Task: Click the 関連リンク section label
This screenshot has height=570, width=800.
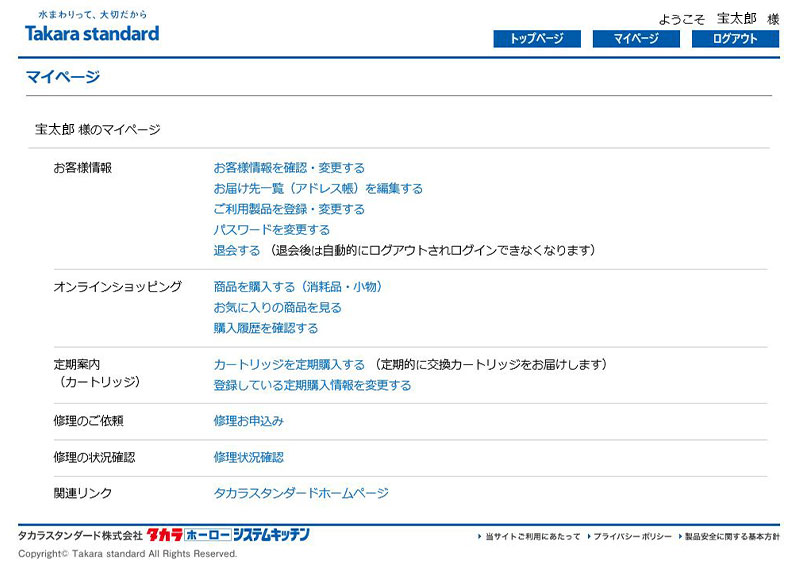Action: (83, 493)
